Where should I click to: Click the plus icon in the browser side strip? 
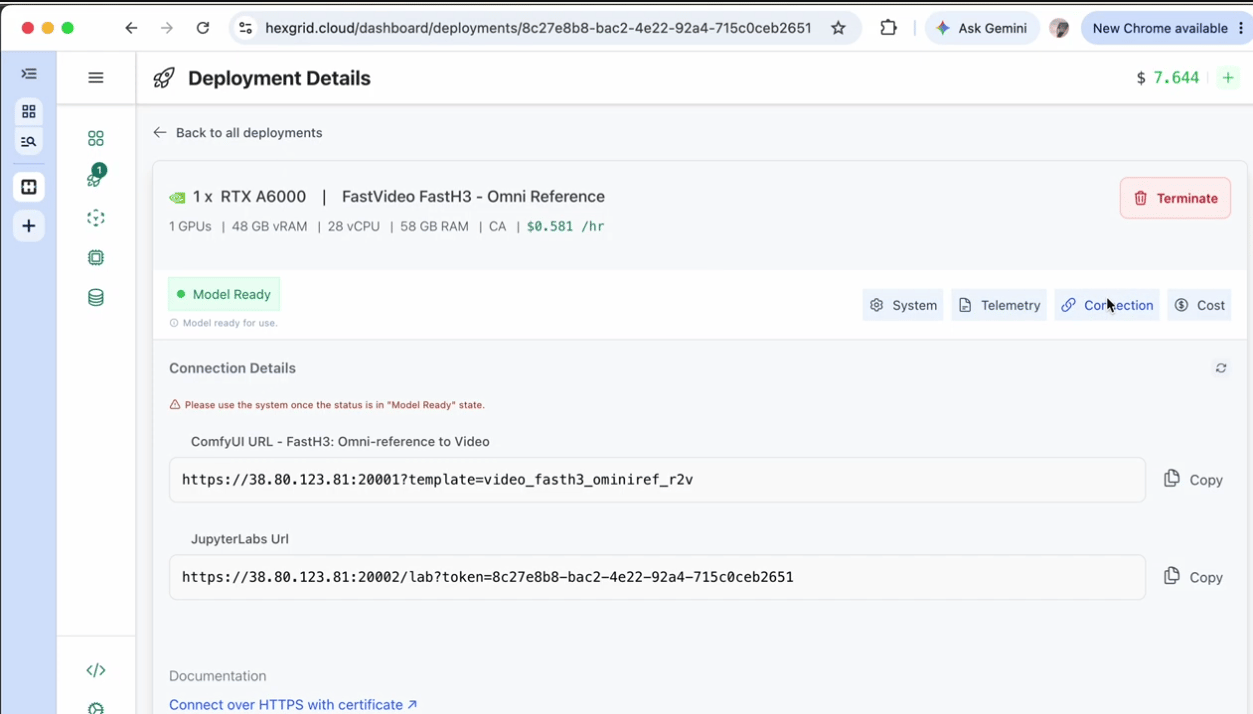[29, 226]
